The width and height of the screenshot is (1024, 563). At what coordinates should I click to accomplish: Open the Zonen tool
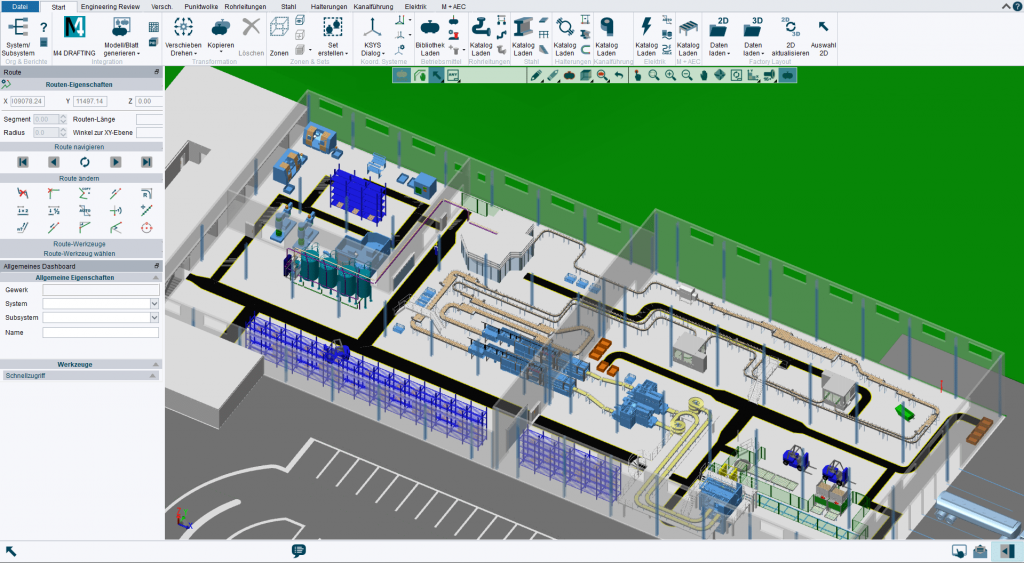point(279,37)
